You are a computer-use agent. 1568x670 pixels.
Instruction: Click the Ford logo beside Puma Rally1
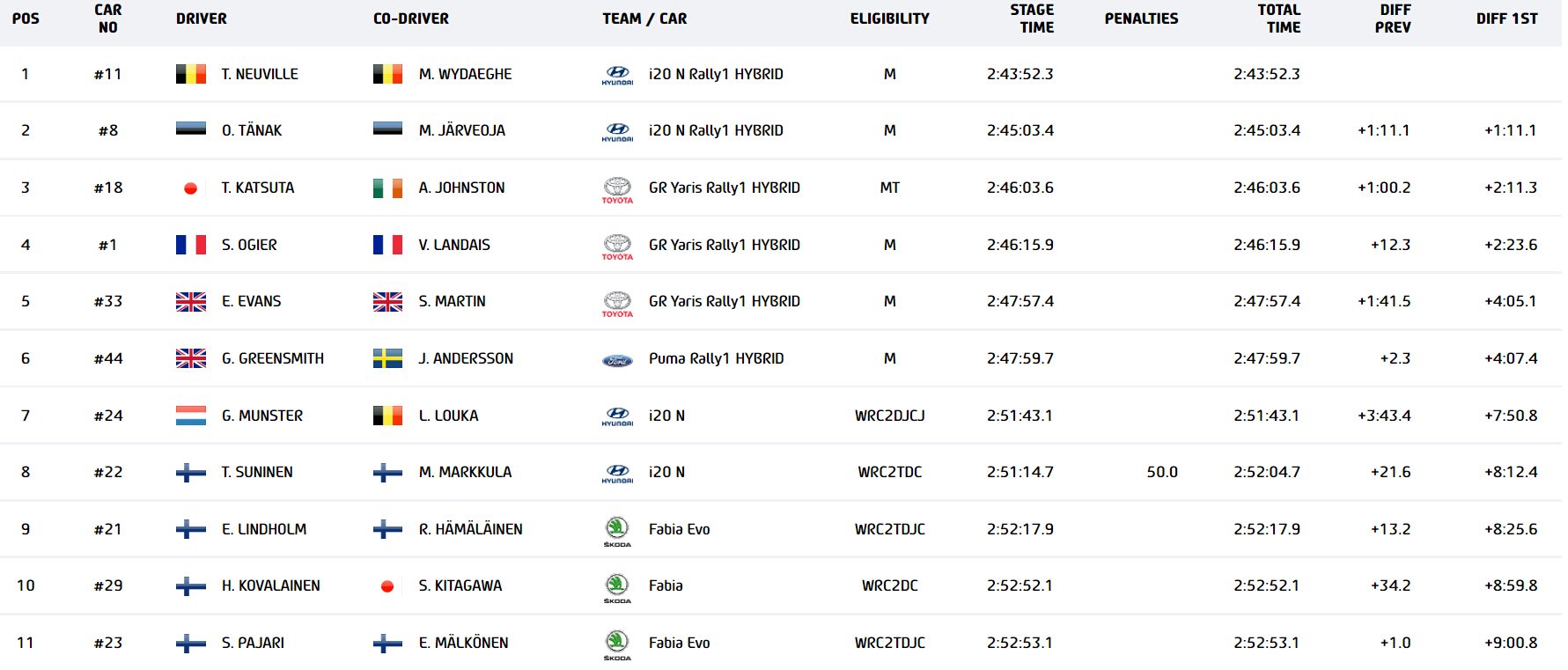(x=617, y=360)
